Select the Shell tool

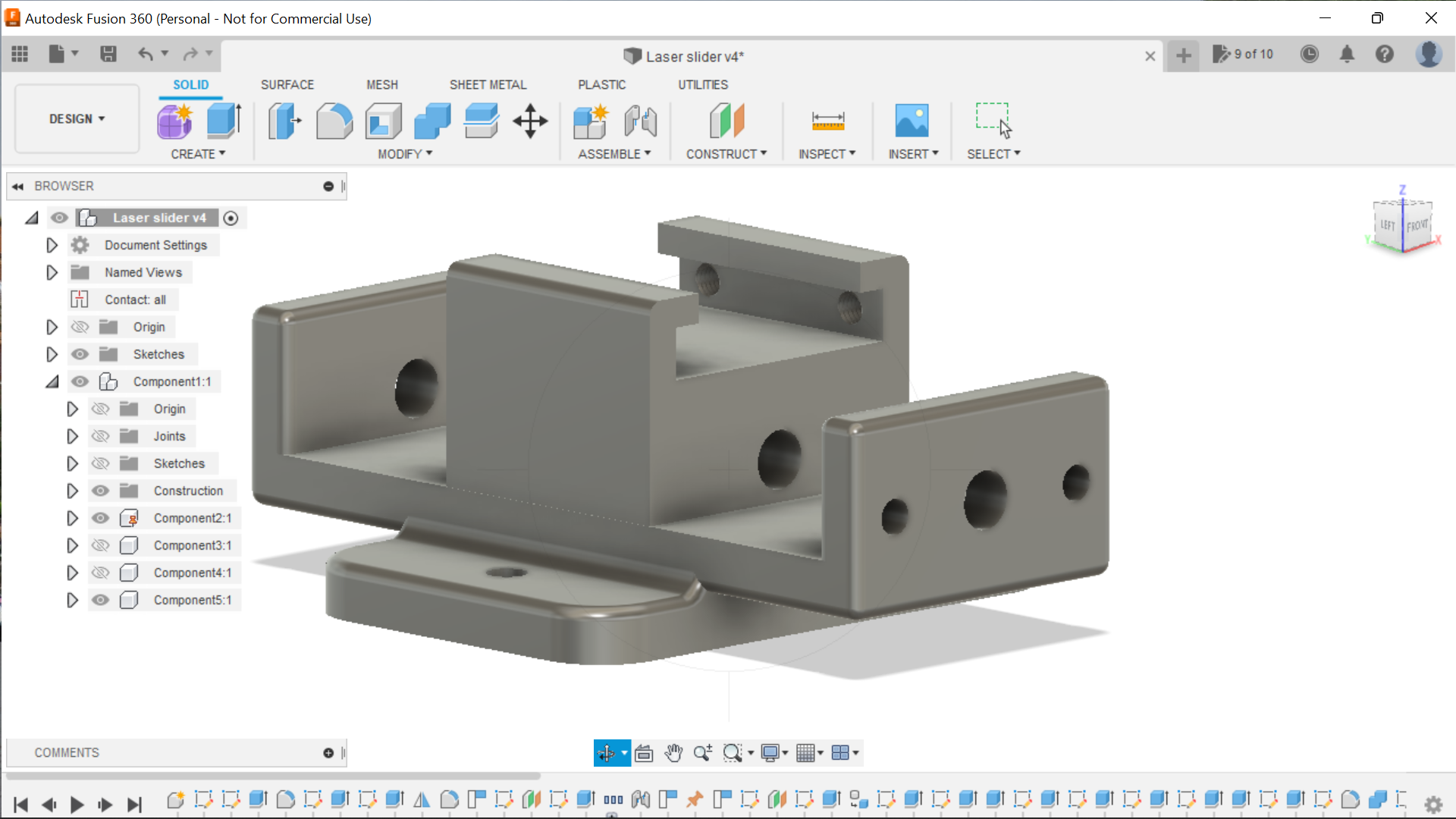(383, 121)
